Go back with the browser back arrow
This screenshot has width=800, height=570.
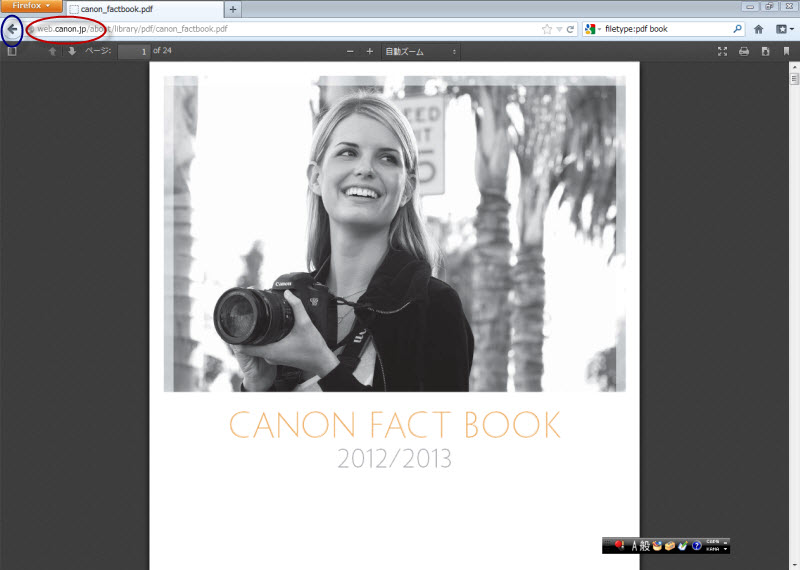coord(12,29)
